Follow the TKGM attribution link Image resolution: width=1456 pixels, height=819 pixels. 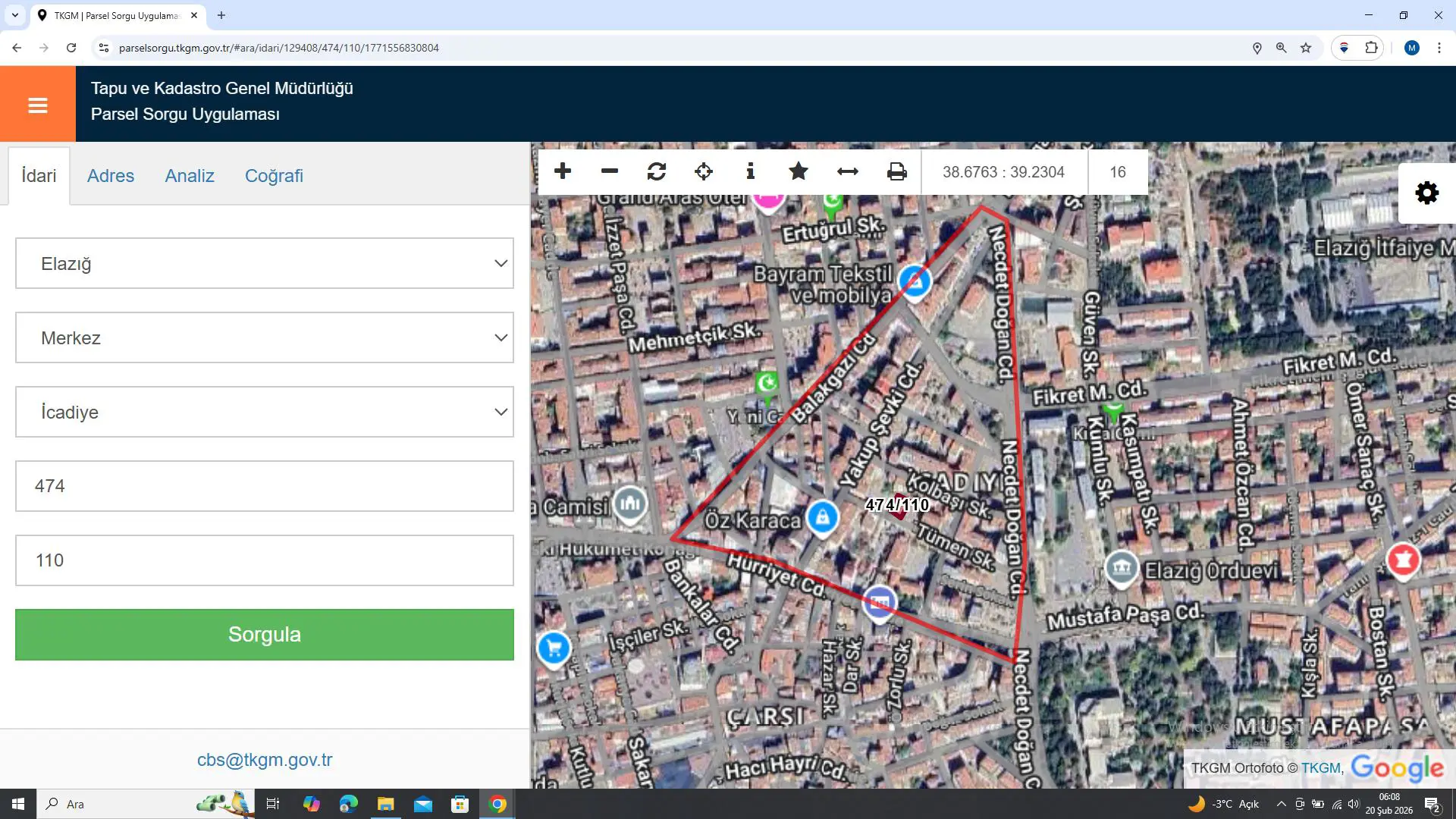coord(1320,768)
